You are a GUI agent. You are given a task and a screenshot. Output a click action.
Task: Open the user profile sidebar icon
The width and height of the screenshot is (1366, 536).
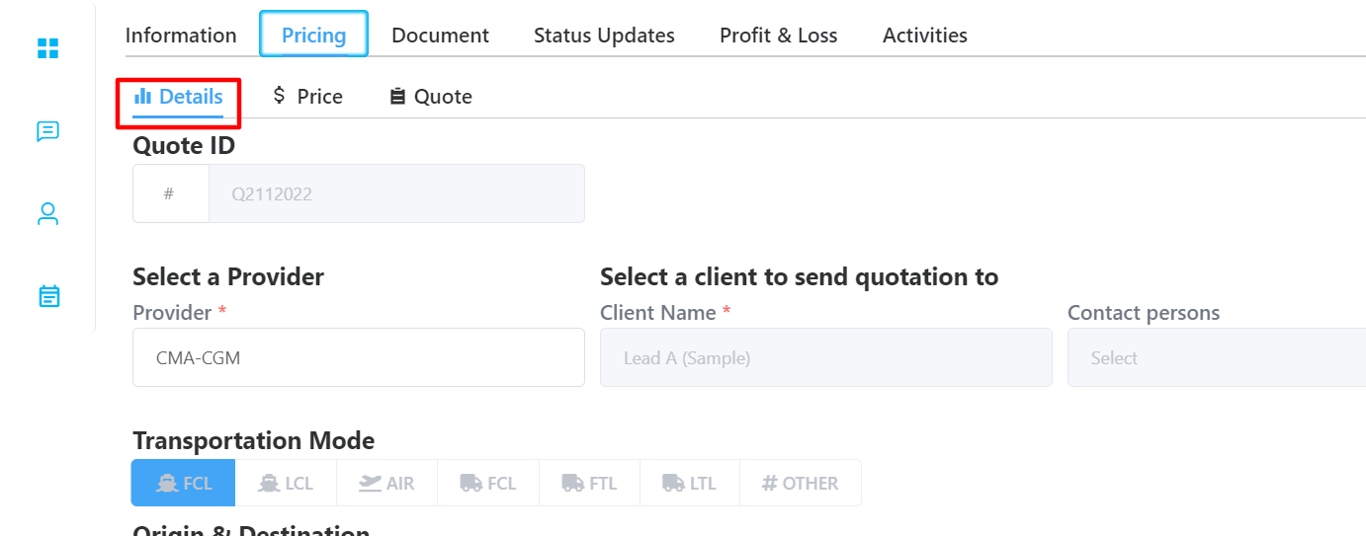click(x=48, y=214)
